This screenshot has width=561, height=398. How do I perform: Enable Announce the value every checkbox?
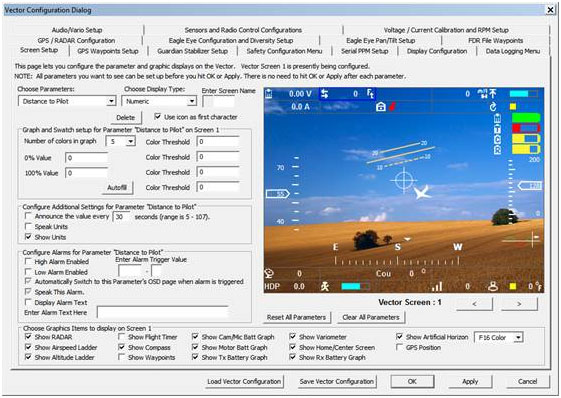click(x=28, y=216)
